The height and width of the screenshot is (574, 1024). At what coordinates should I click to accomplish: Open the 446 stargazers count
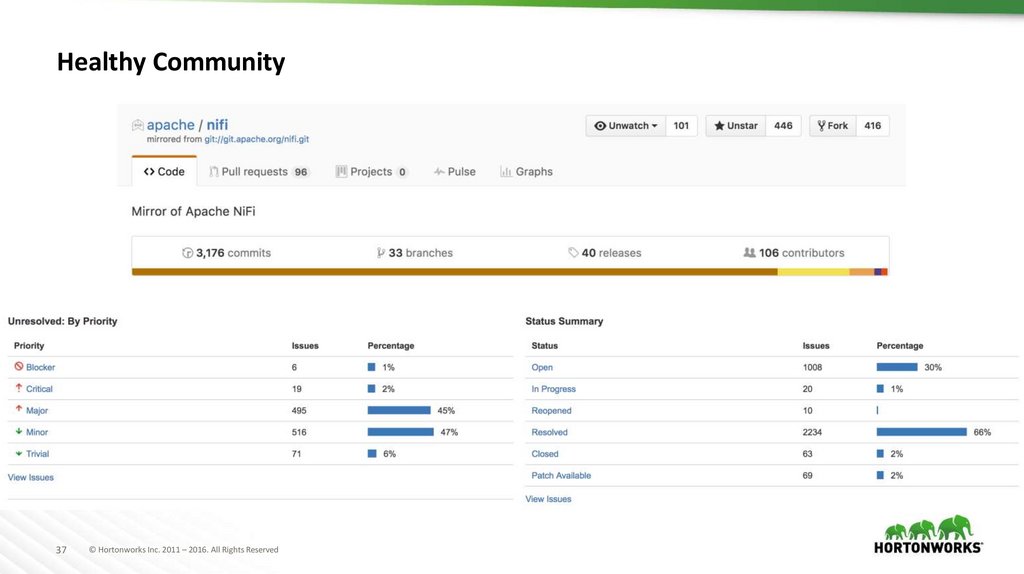(783, 126)
